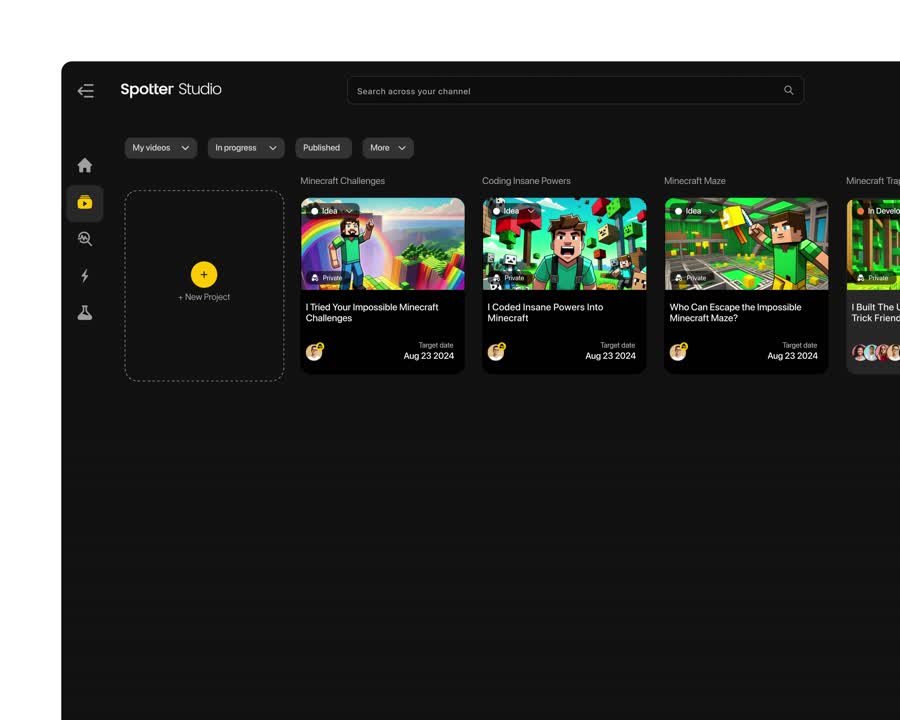
Task: Open the rainbow Minecraft Challenges thumbnail
Action: [383, 244]
